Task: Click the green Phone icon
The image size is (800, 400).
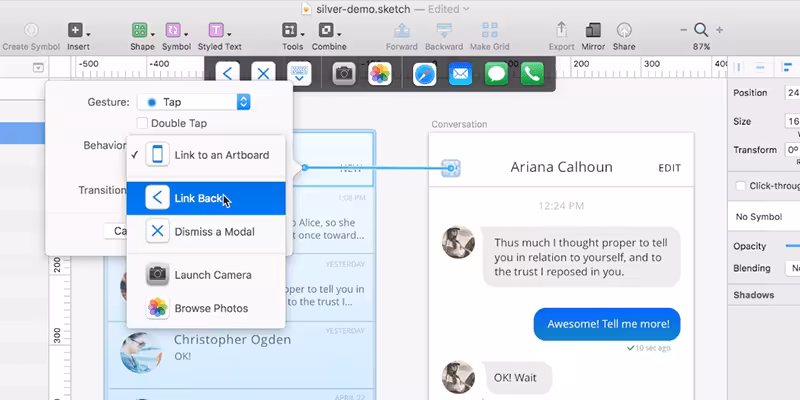Action: pyautogui.click(x=532, y=74)
